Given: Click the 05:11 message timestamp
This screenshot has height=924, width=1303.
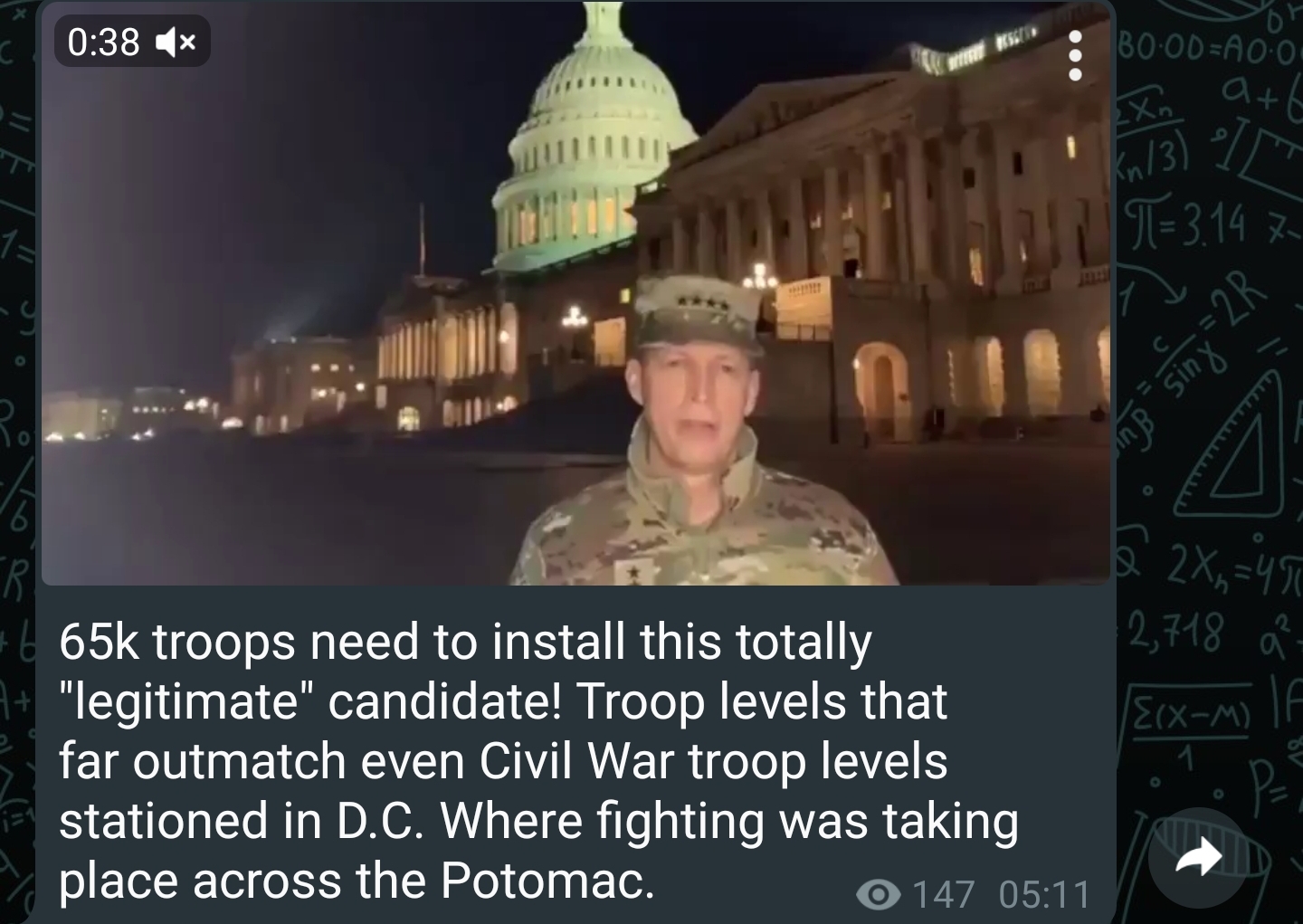Looking at the screenshot, I should [1045, 894].
